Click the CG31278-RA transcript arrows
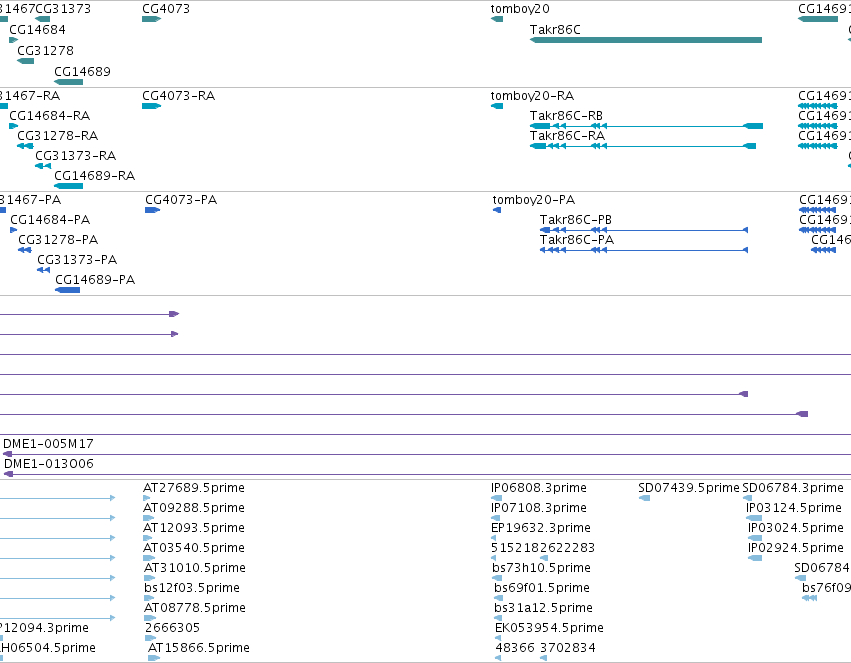Screen dimensions: 851x663 pyautogui.click(x=26, y=146)
